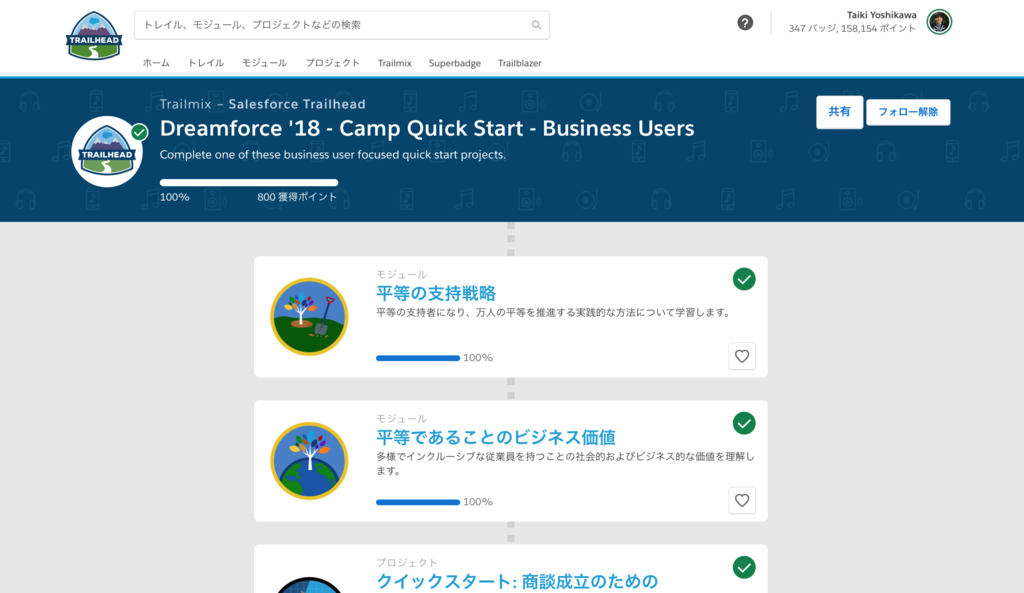Screen dimensions: 1024x593
Task: Click the Salesforce Trailhead author link
Action: coord(297,104)
